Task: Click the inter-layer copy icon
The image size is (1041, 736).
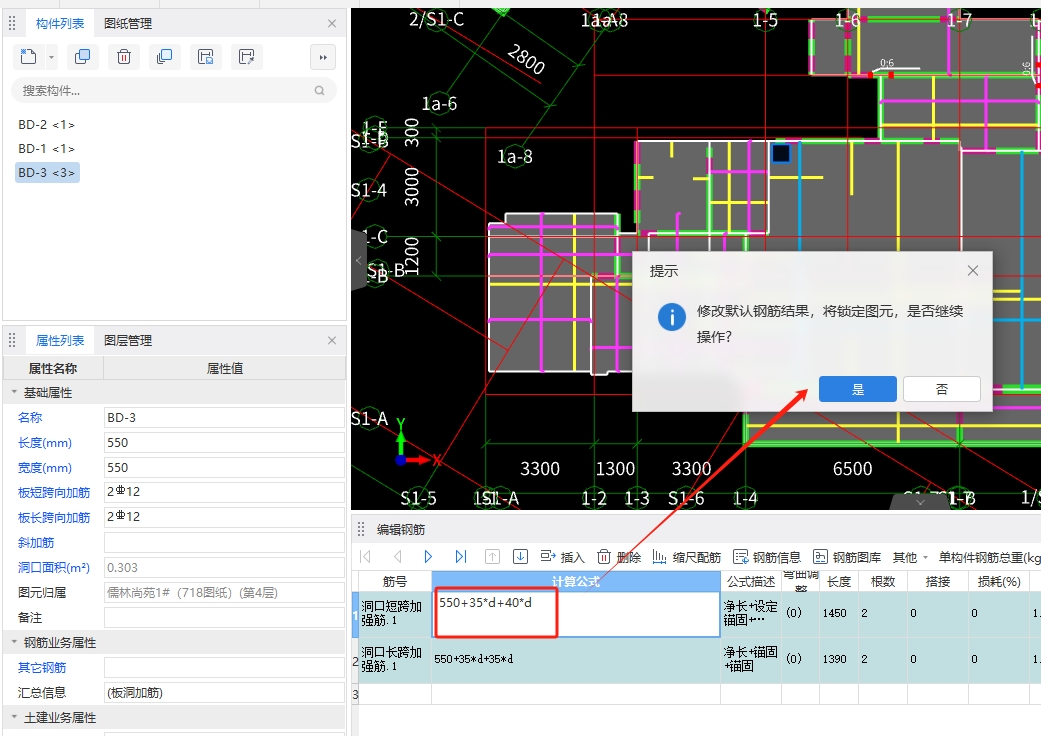Action: [165, 56]
